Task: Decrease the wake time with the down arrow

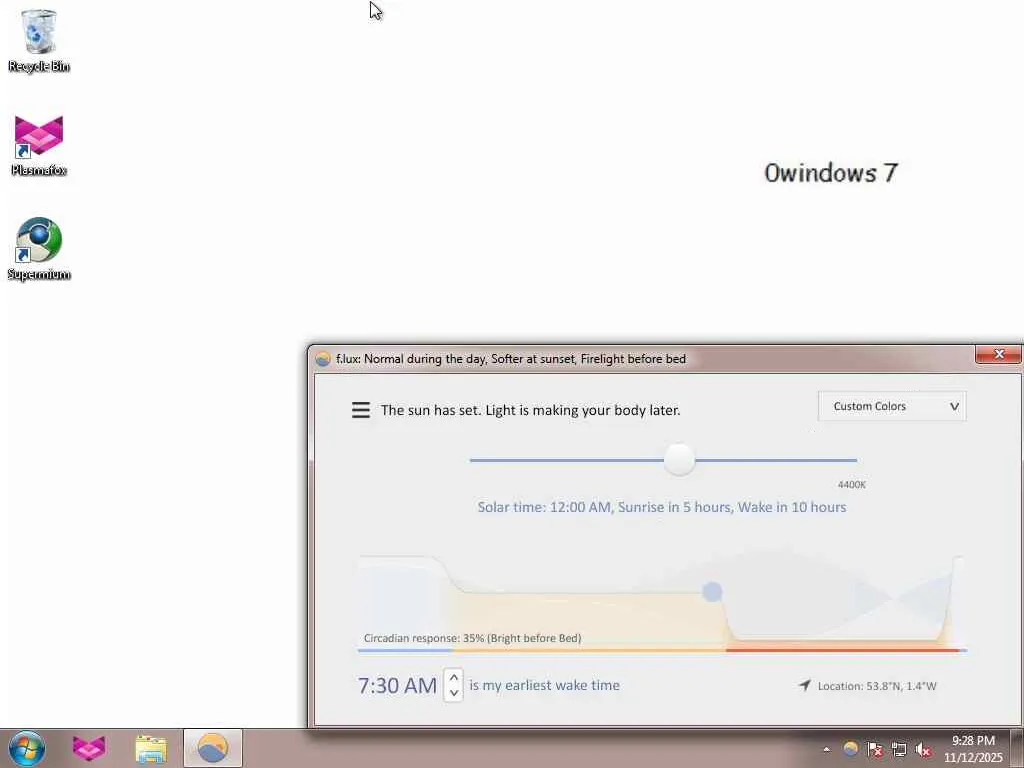Action: tap(454, 693)
